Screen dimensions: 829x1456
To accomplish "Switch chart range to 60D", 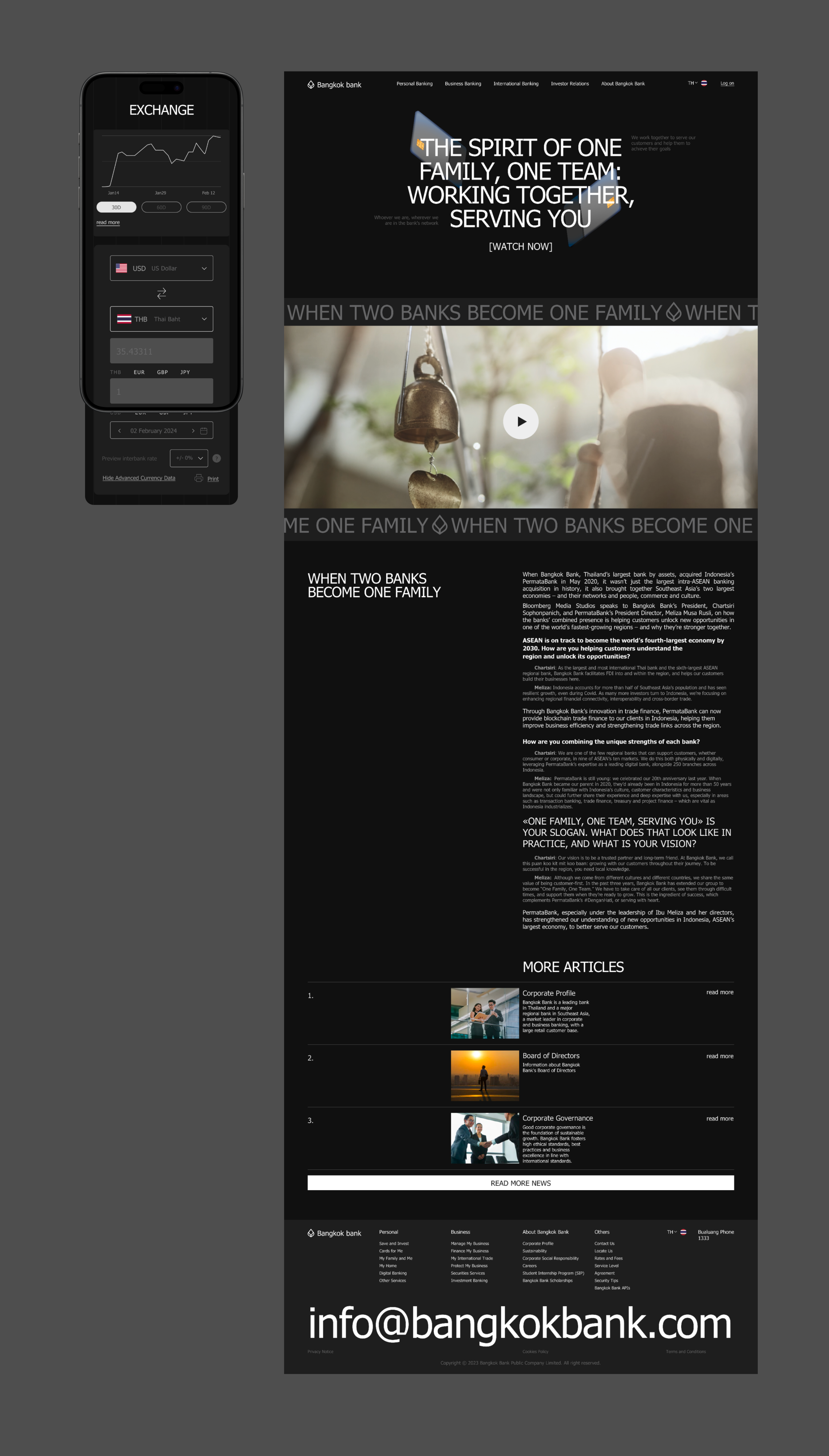I will (161, 207).
